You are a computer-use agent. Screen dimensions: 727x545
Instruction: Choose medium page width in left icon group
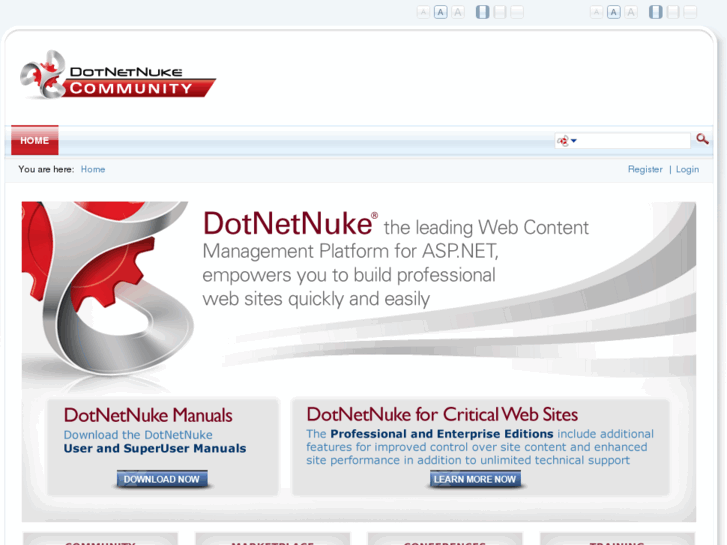pyautogui.click(x=500, y=12)
